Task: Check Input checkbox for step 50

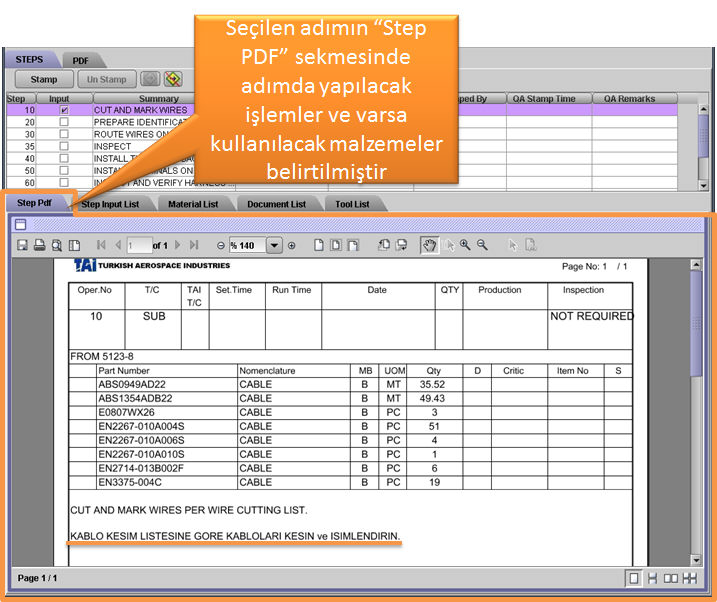Action: click(64, 170)
